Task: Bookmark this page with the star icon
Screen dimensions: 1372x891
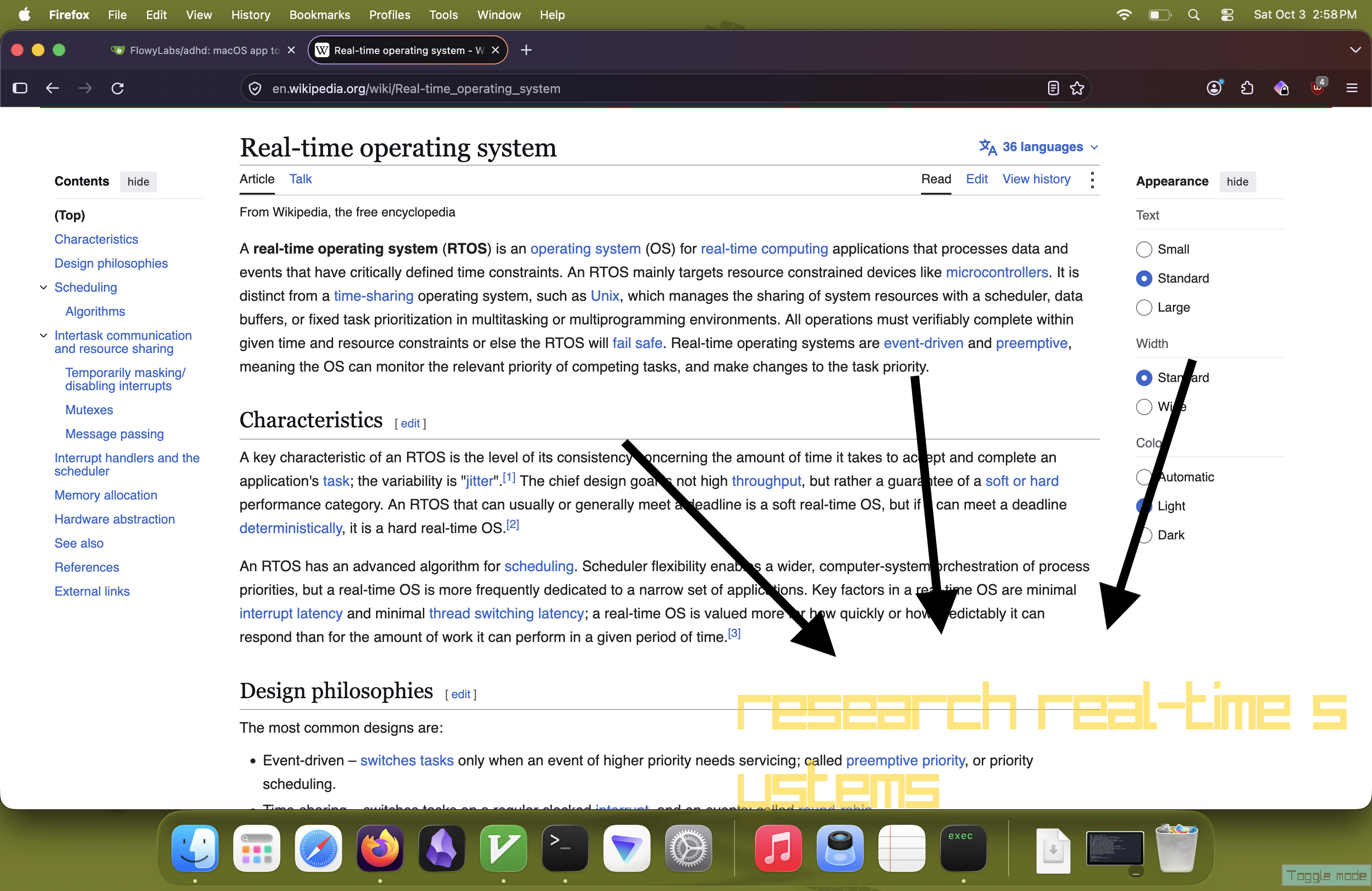Action: 1077,88
